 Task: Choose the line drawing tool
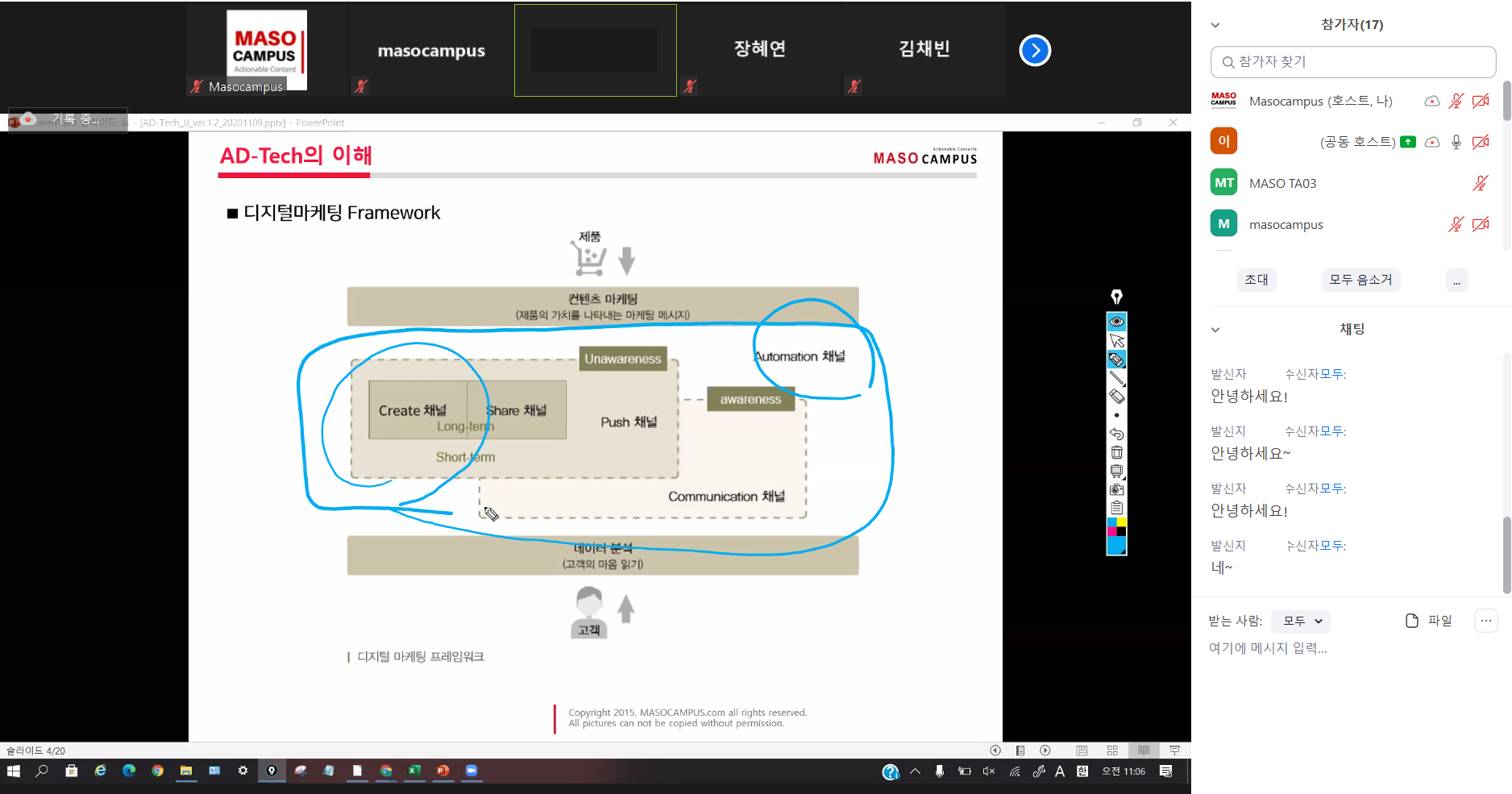point(1116,378)
